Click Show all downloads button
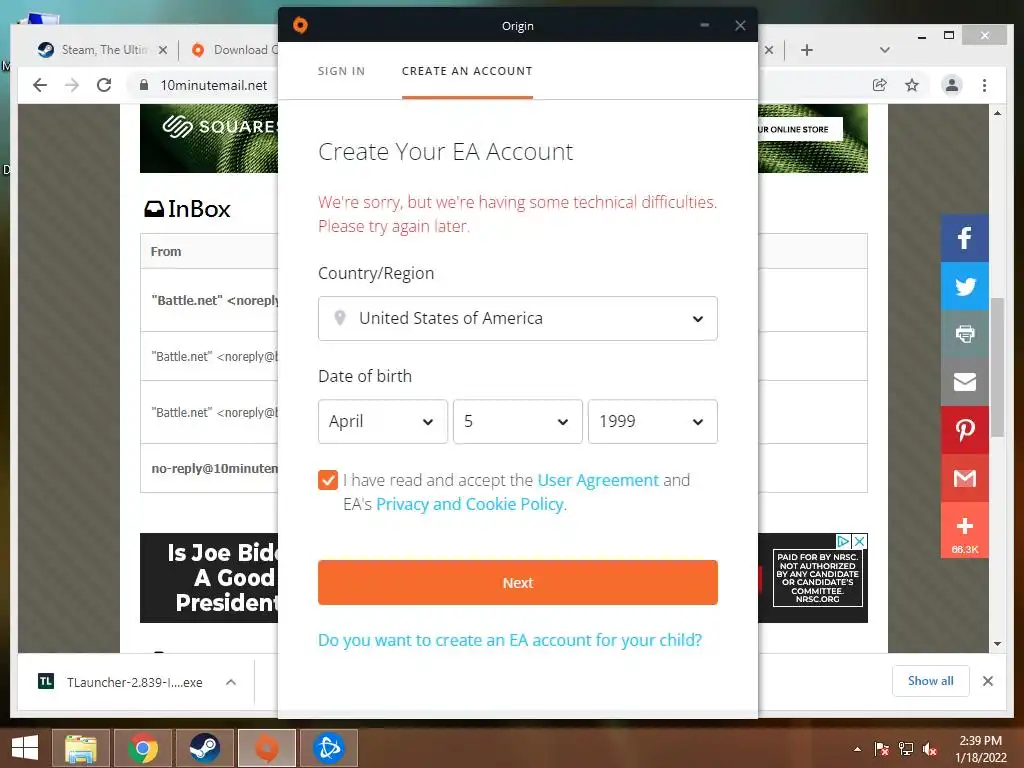The width and height of the screenshot is (1024, 768). click(x=931, y=681)
